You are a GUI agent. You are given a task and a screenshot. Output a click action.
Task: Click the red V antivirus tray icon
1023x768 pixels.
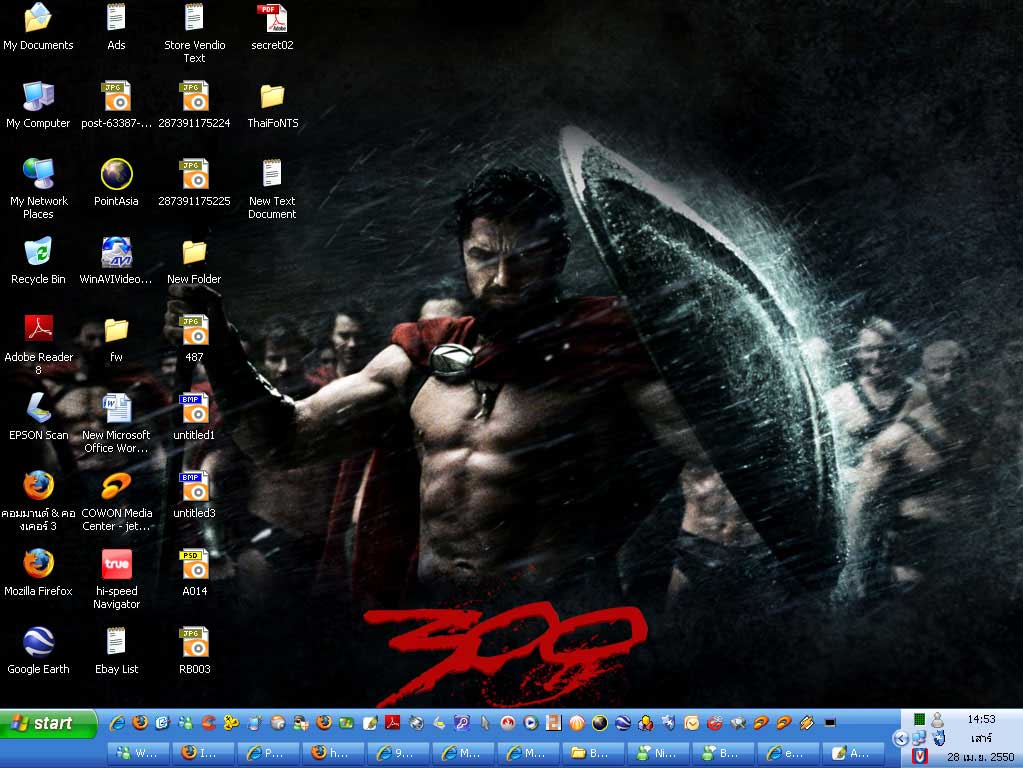click(919, 756)
